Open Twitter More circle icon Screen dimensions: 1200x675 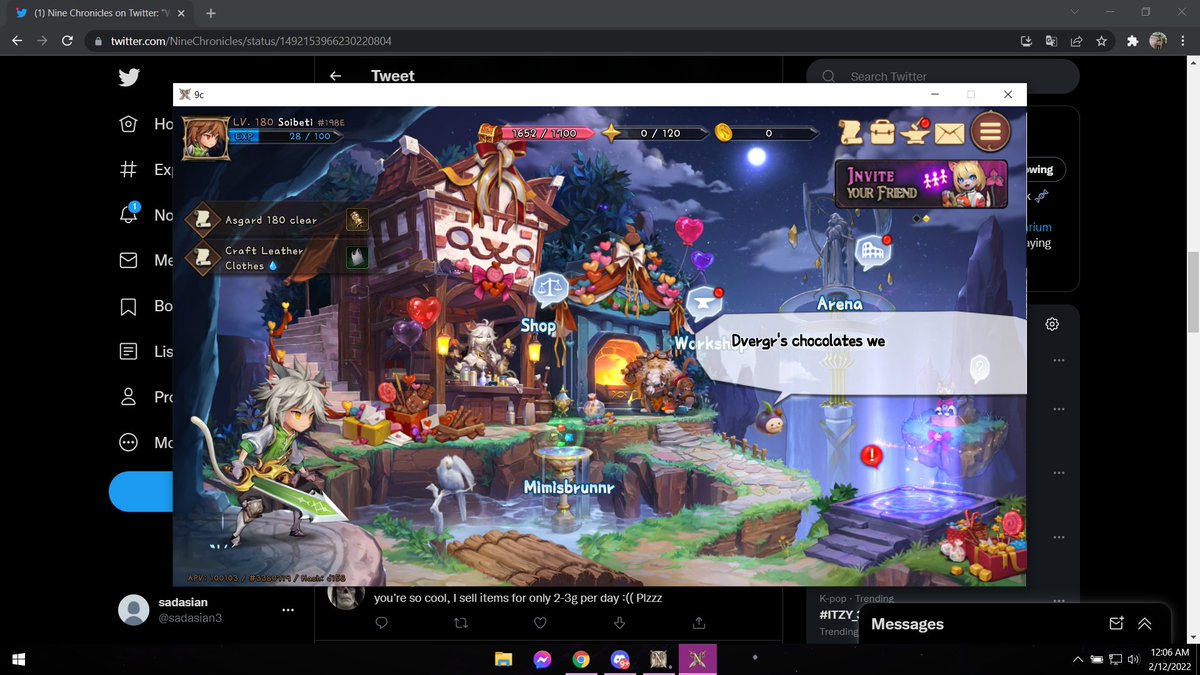coord(128,442)
